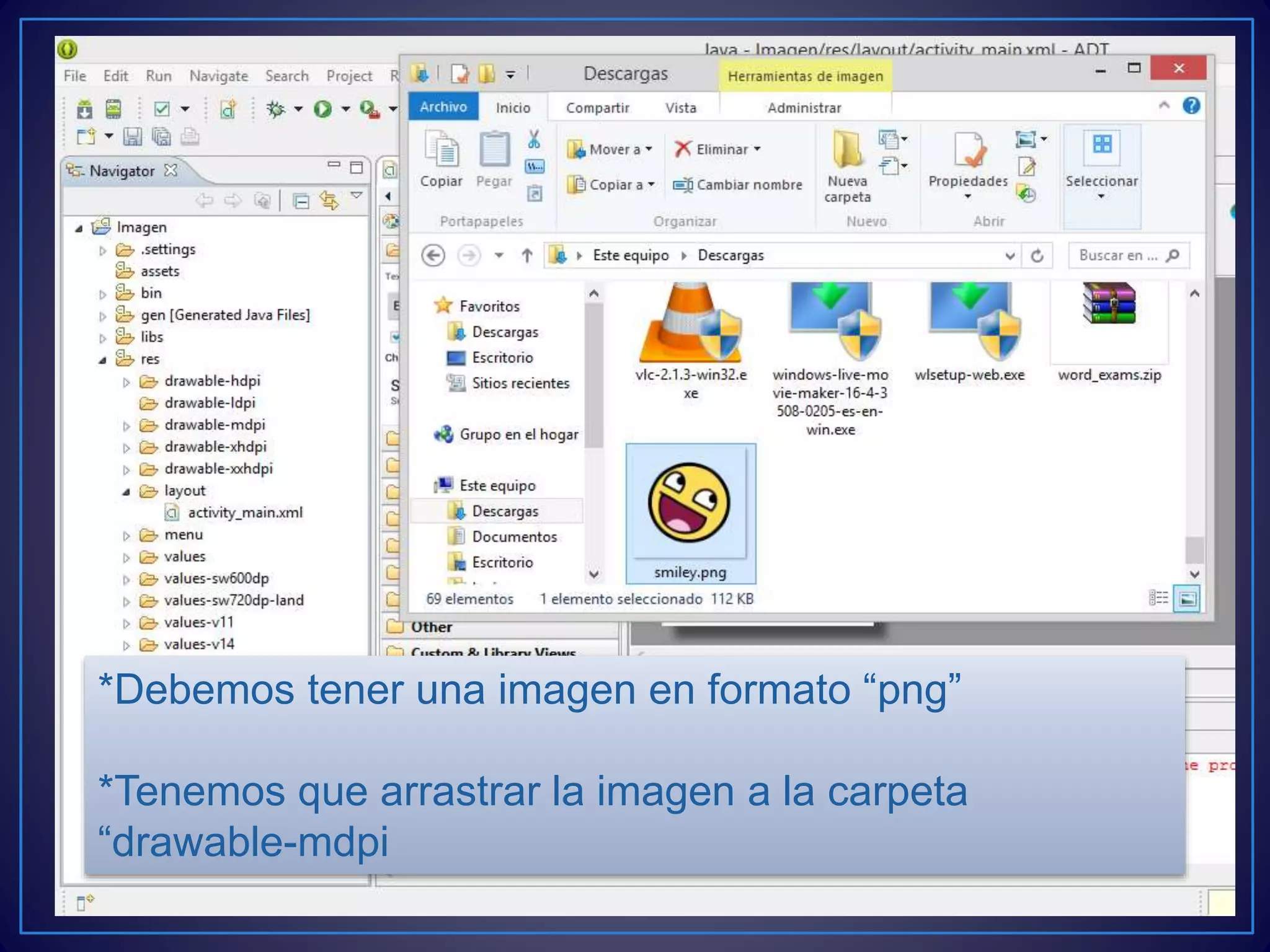Click the Seleccionar grid icon
The image size is (1270, 952).
click(x=1102, y=146)
